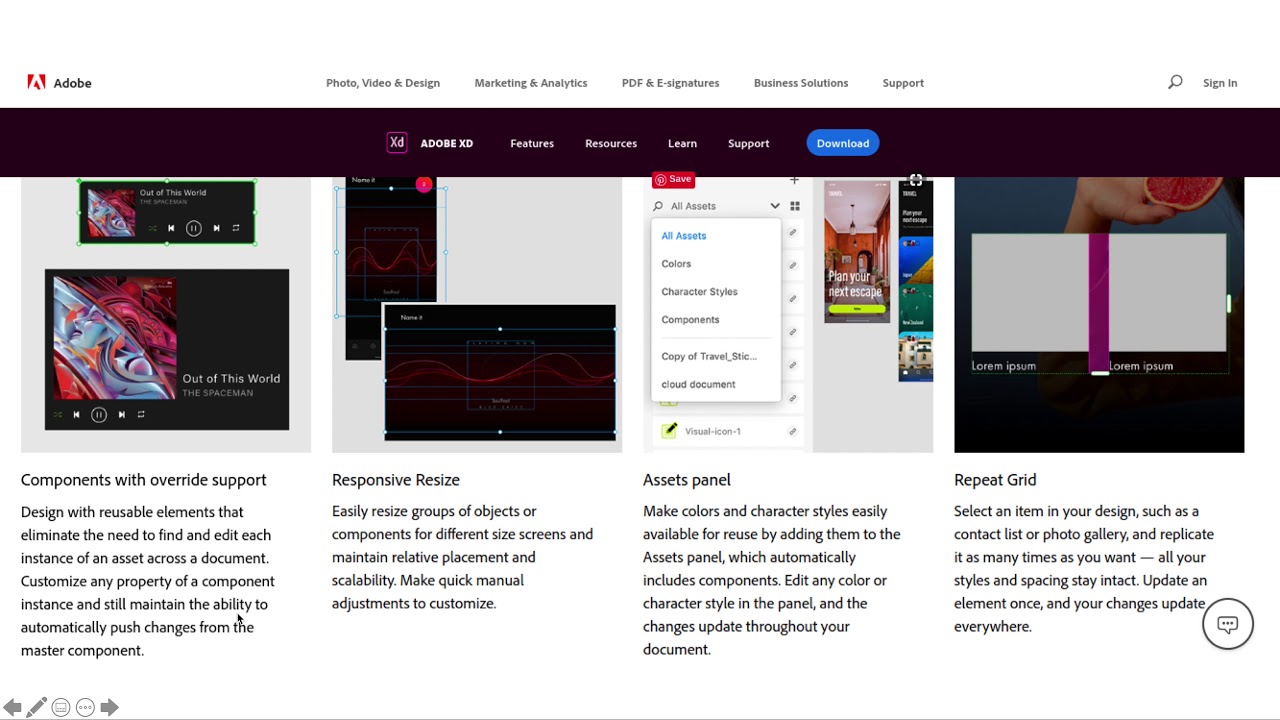
Task: Click the Visual-icon-1 pencil icon
Action: [x=669, y=431]
